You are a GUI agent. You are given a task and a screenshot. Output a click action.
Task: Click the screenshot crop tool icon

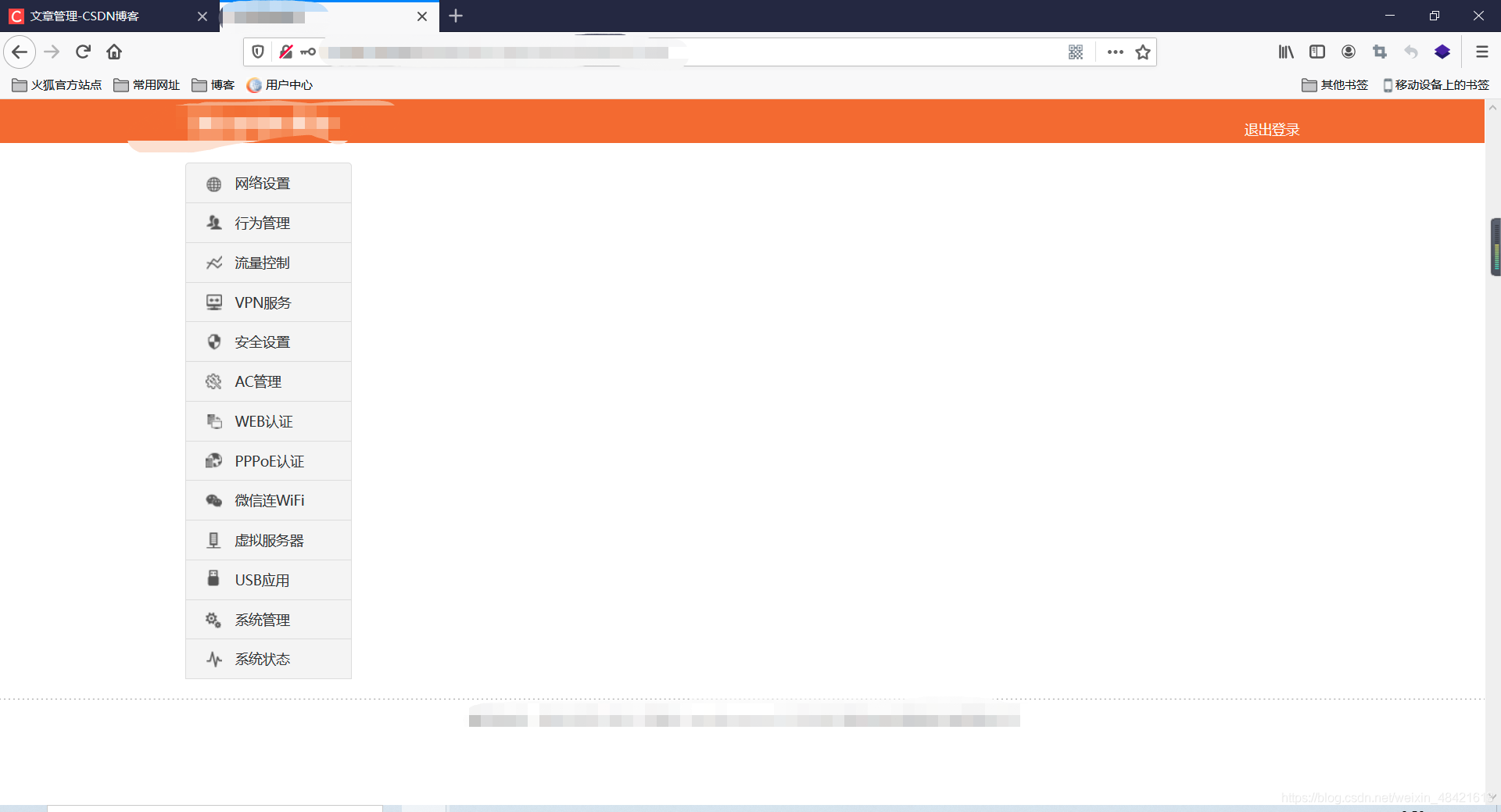1380,52
